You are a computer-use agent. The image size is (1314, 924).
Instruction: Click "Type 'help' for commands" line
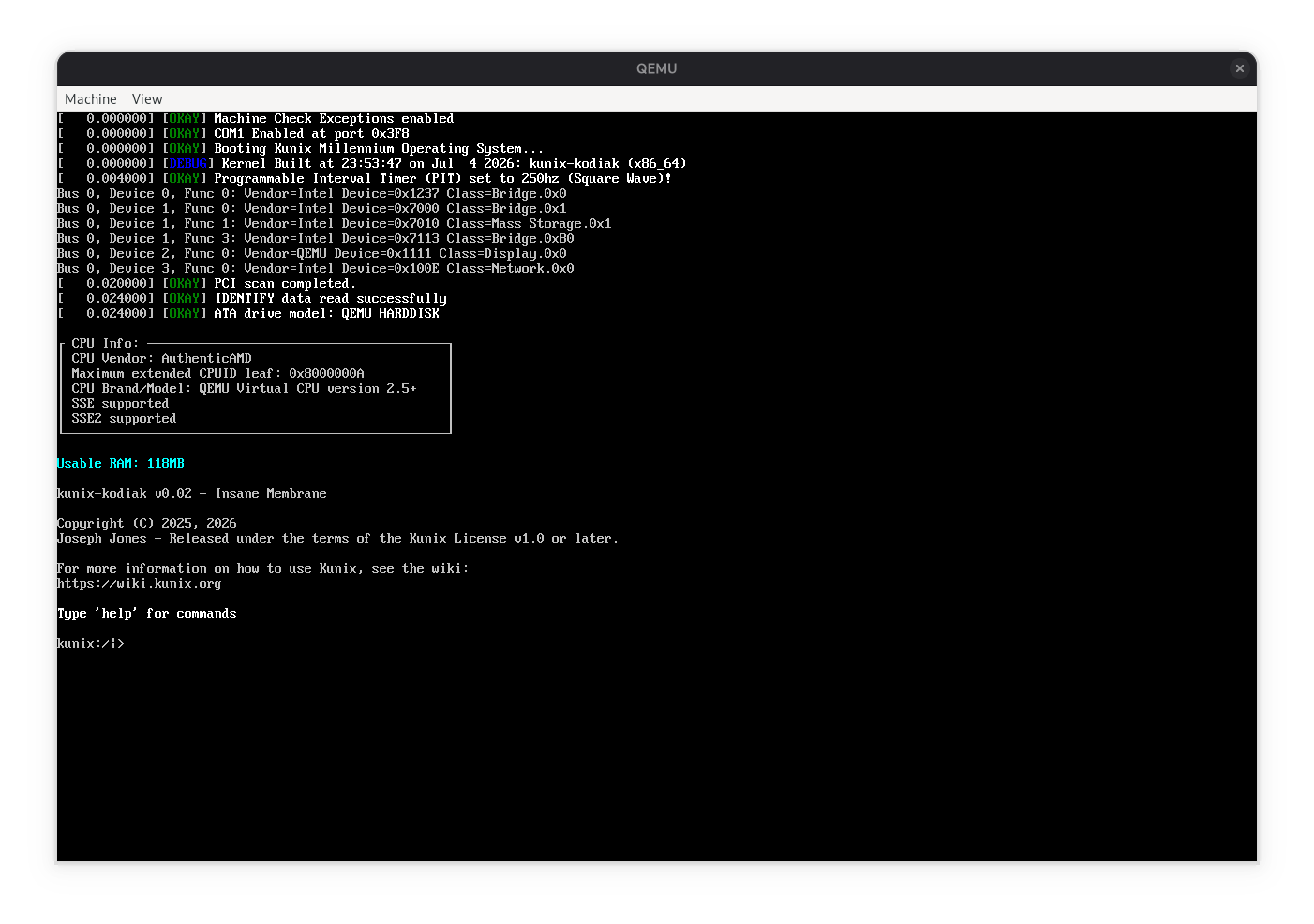tap(147, 614)
